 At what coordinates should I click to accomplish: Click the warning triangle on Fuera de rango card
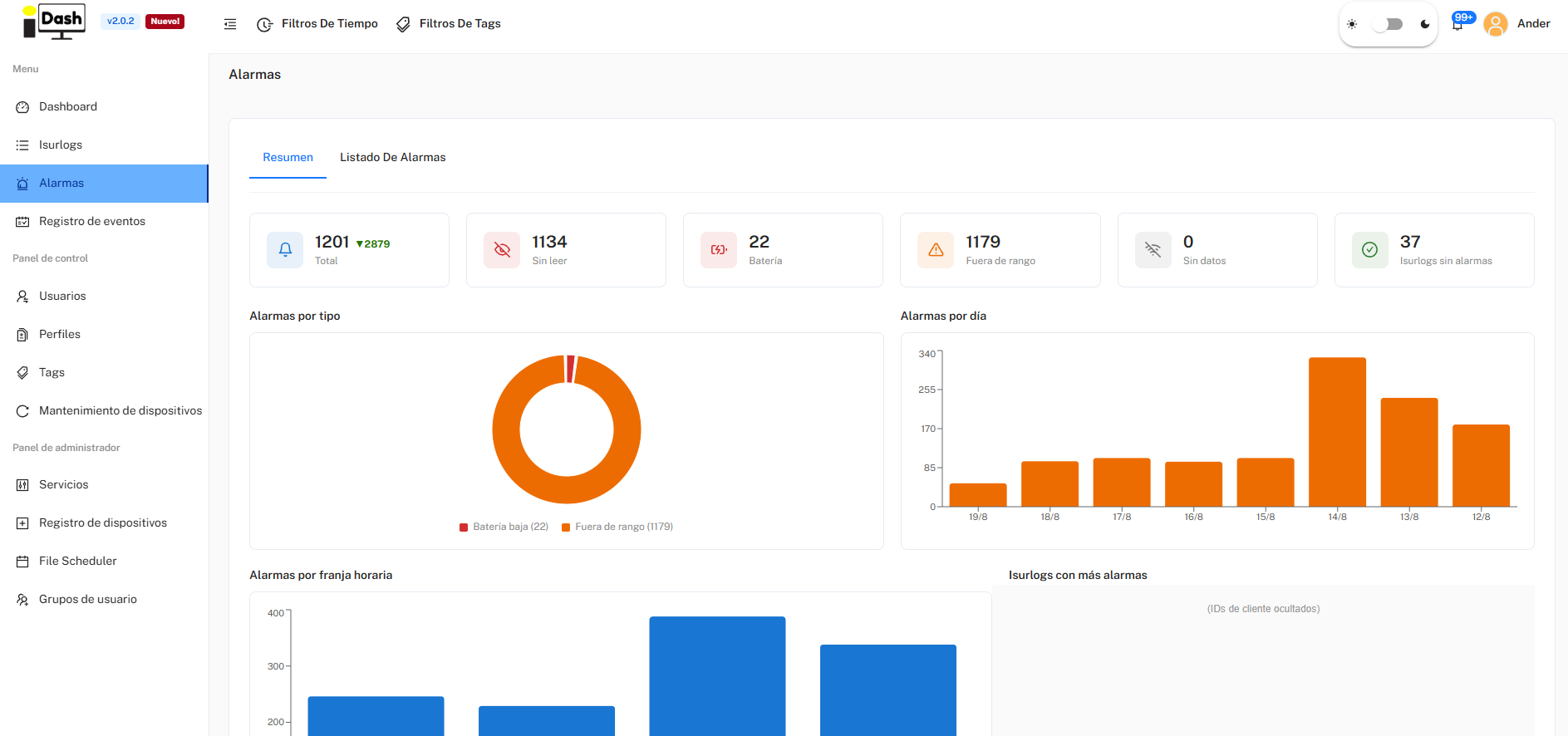tap(936, 250)
